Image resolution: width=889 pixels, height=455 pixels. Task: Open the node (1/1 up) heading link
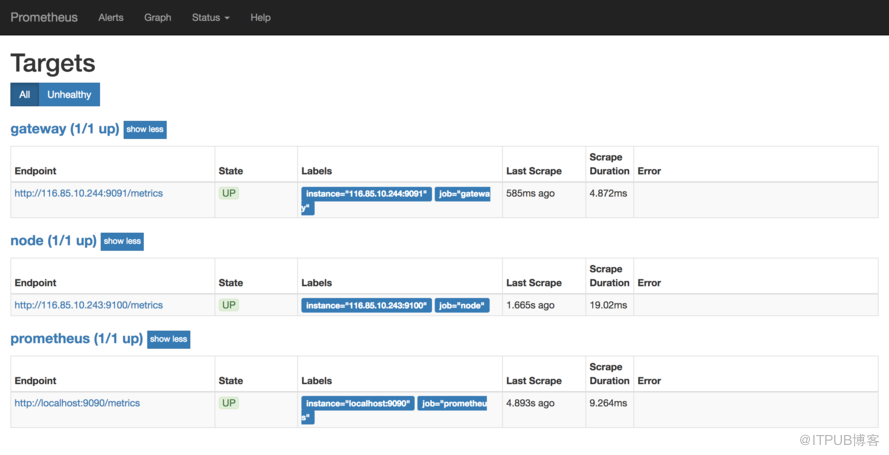pyautogui.click(x=53, y=240)
